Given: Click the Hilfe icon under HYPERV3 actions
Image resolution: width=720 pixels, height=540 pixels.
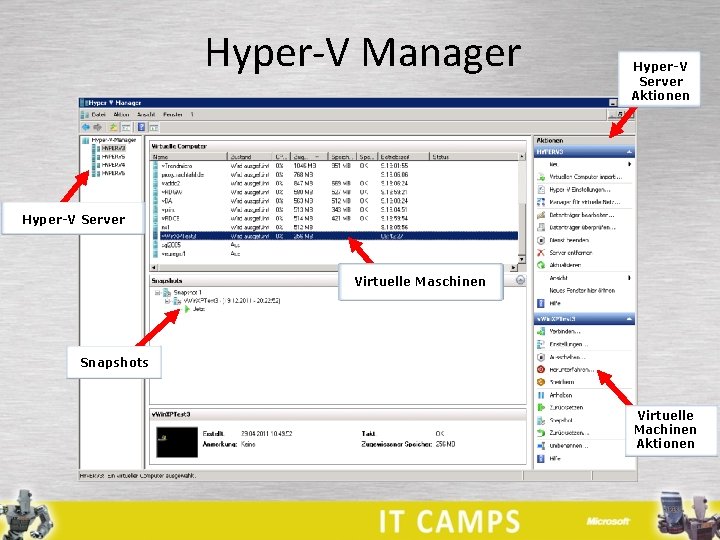Looking at the screenshot, I should coord(541,304).
